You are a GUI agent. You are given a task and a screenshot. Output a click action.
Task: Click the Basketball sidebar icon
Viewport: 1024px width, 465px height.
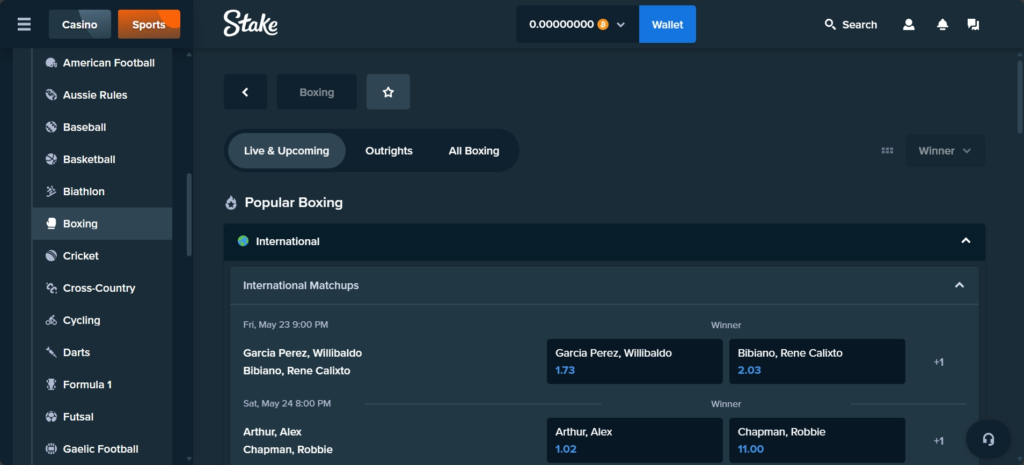pyautogui.click(x=51, y=159)
